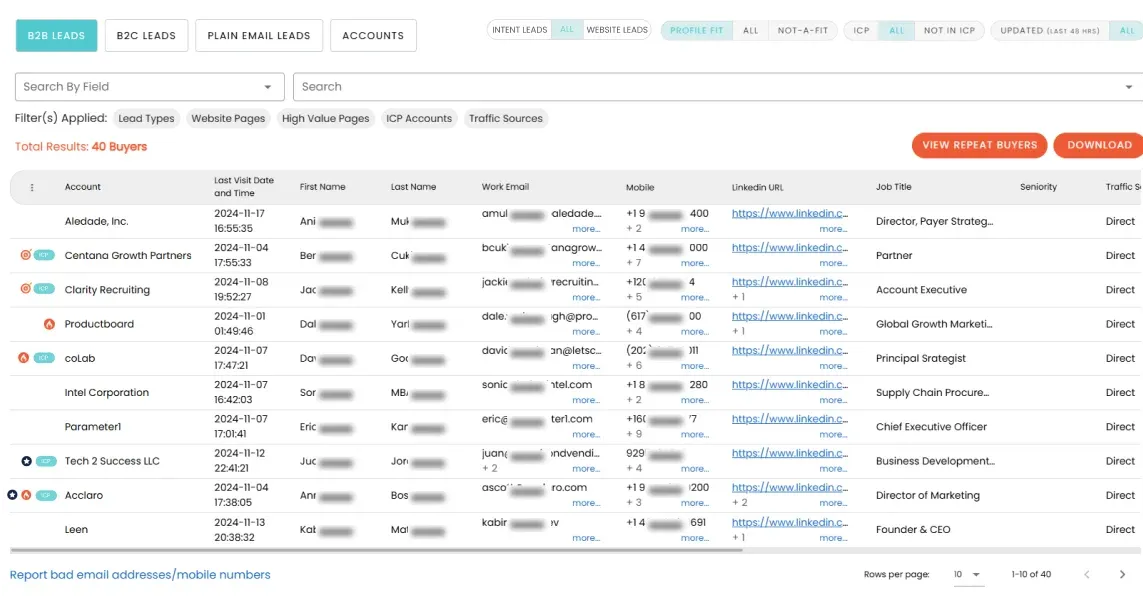
Task: Click the flame icon next to coLab
Action: click(x=24, y=358)
